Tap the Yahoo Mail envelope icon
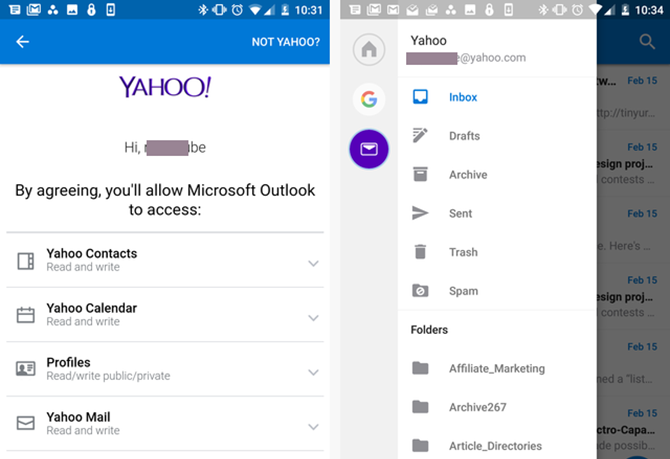Screen dimensions: 670x459 pyautogui.click(x=26, y=423)
